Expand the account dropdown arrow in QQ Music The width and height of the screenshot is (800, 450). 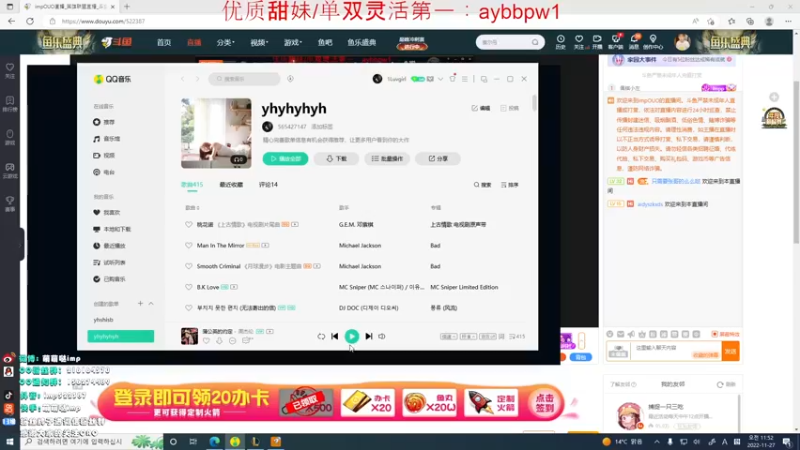pos(440,79)
